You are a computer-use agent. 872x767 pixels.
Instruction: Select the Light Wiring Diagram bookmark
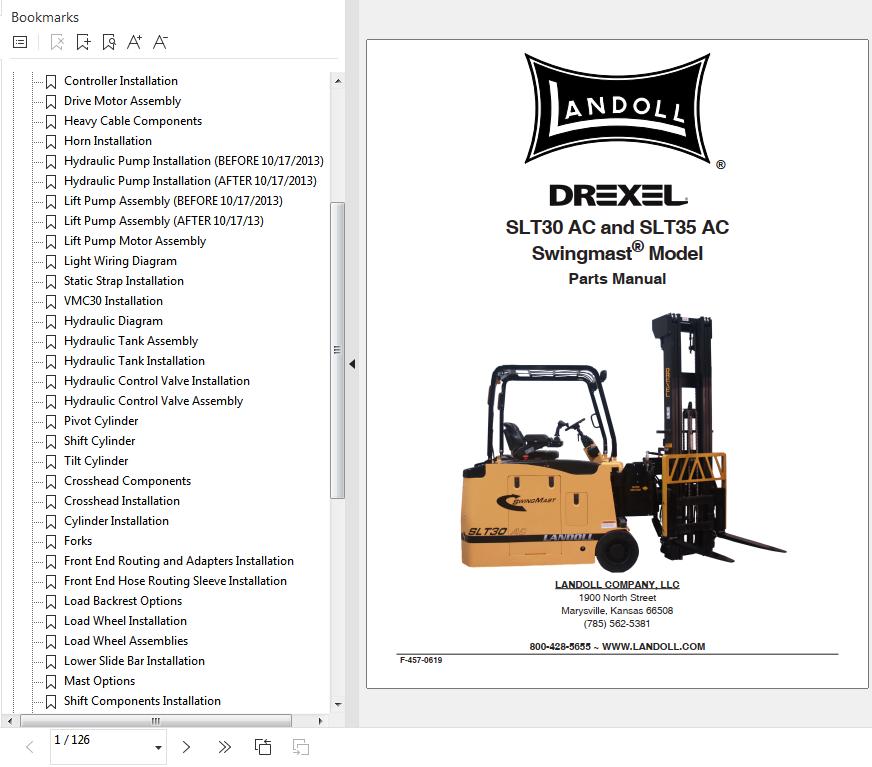(120, 261)
